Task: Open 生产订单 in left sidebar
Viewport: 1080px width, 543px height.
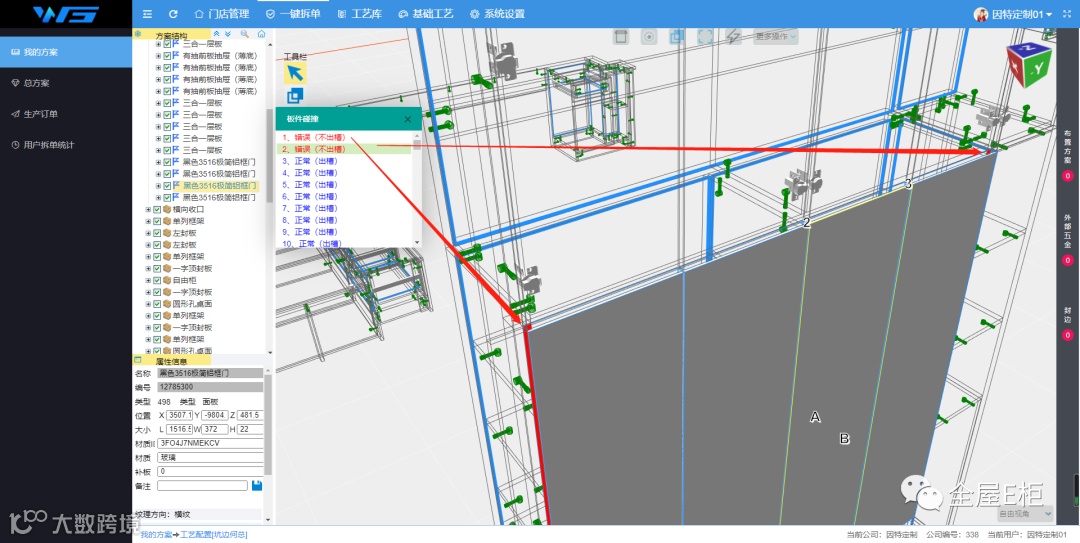Action: click(x=66, y=114)
